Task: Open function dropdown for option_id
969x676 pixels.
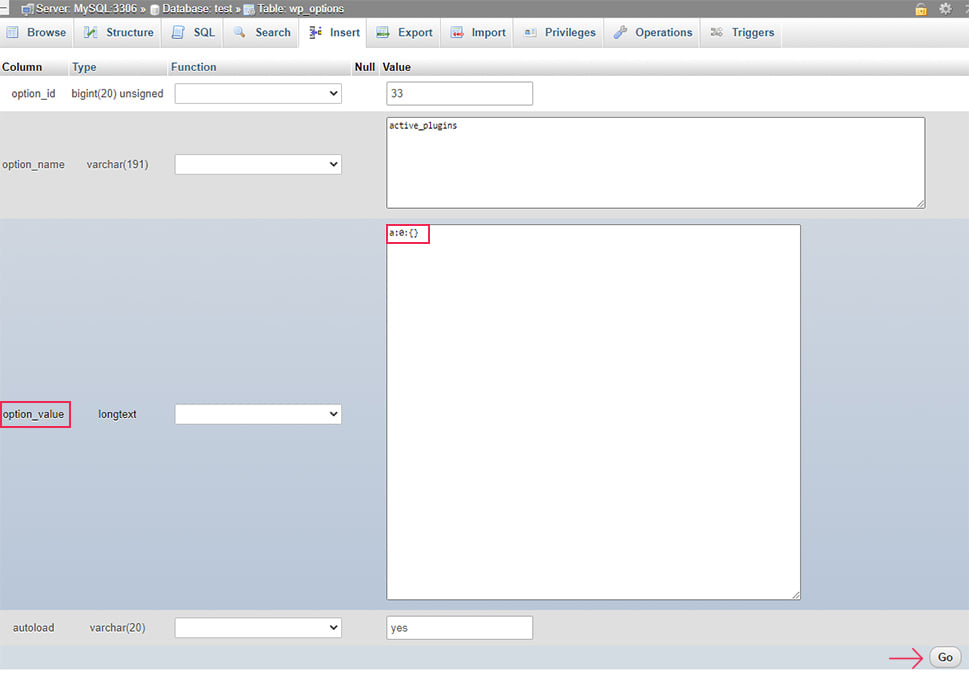Action: point(258,93)
